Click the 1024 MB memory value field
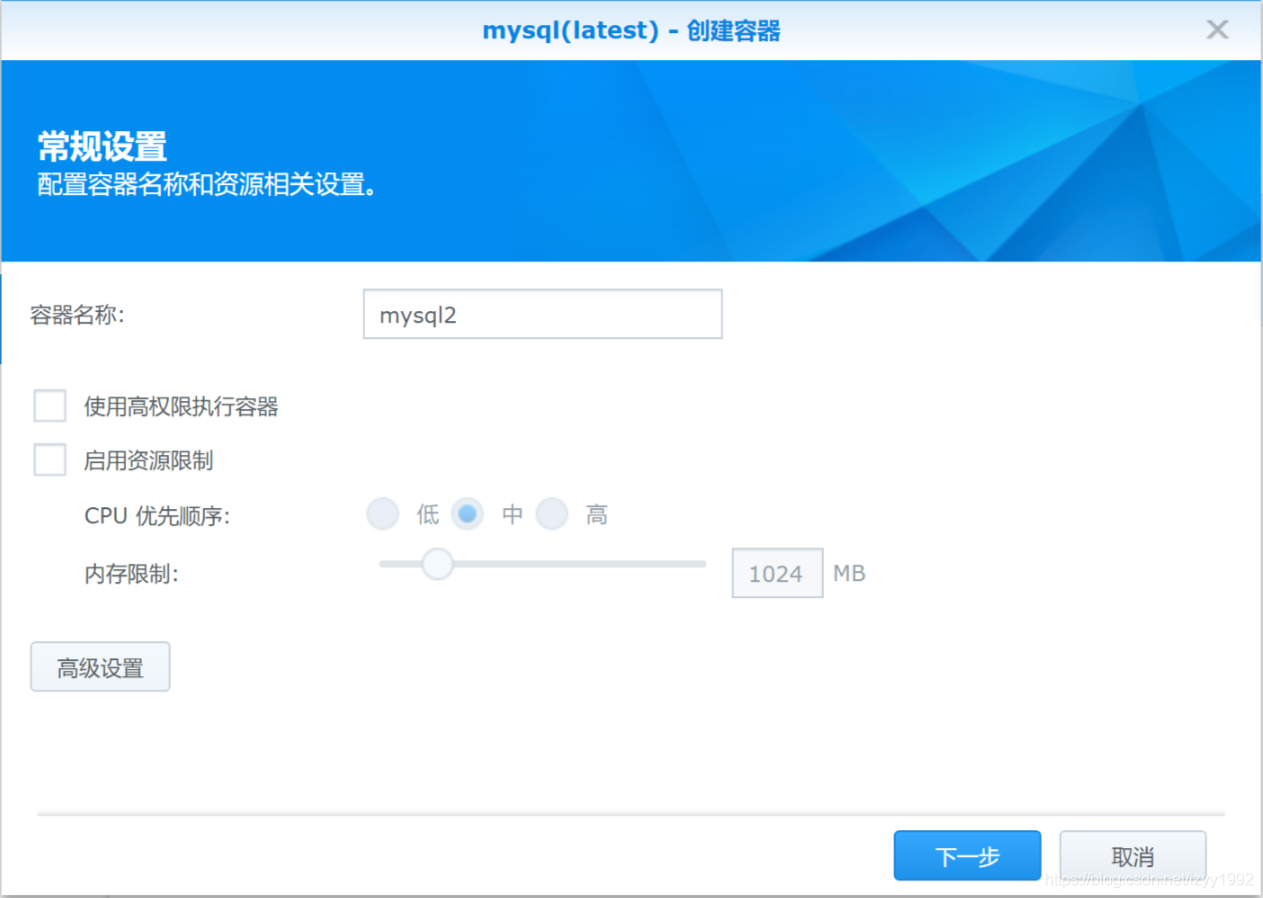This screenshot has width=1263, height=898. 777,573
